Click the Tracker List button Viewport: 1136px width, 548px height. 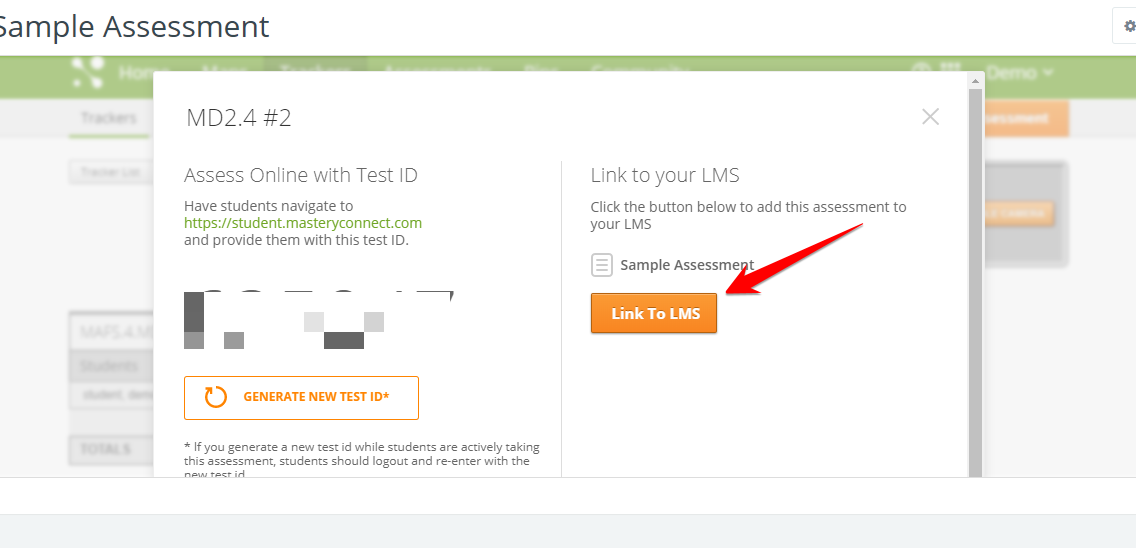coord(110,173)
